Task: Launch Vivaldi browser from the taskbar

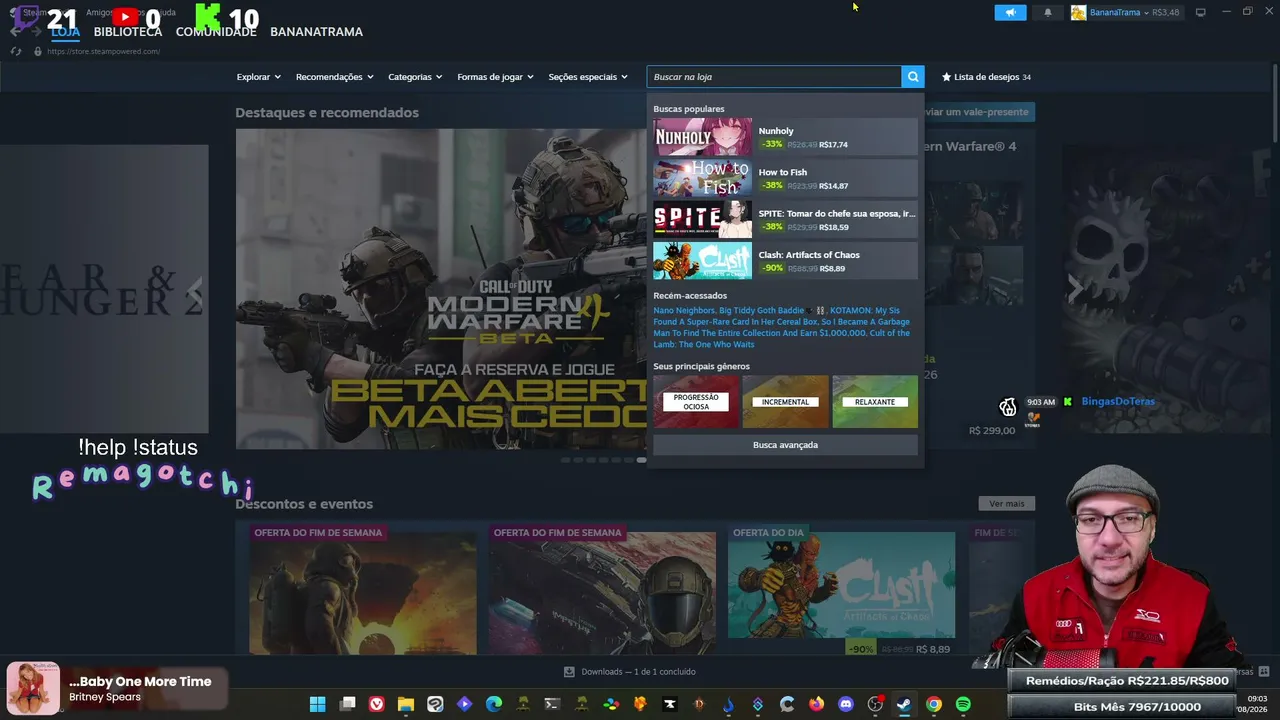Action: click(x=377, y=704)
